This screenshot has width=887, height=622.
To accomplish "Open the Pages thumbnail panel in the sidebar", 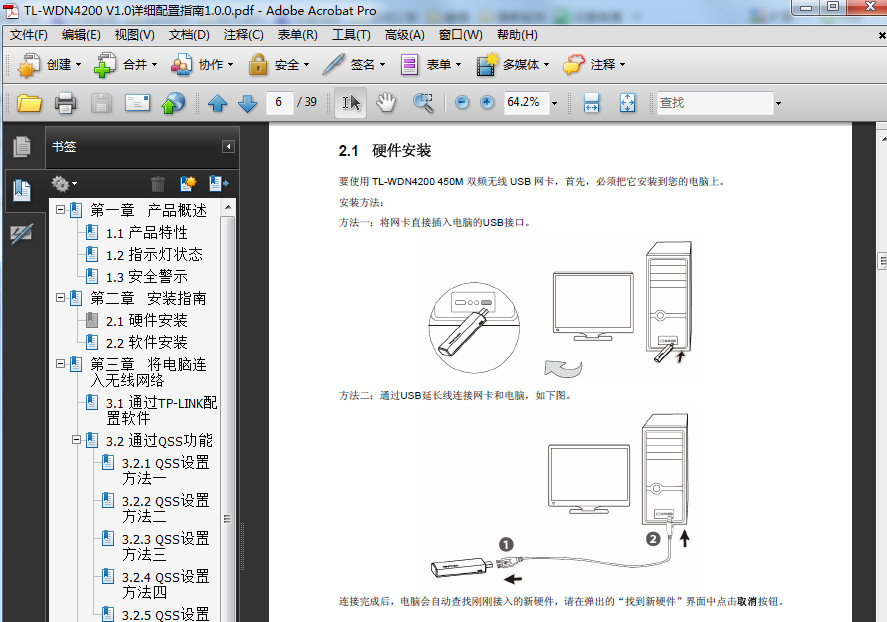I will coord(21,146).
